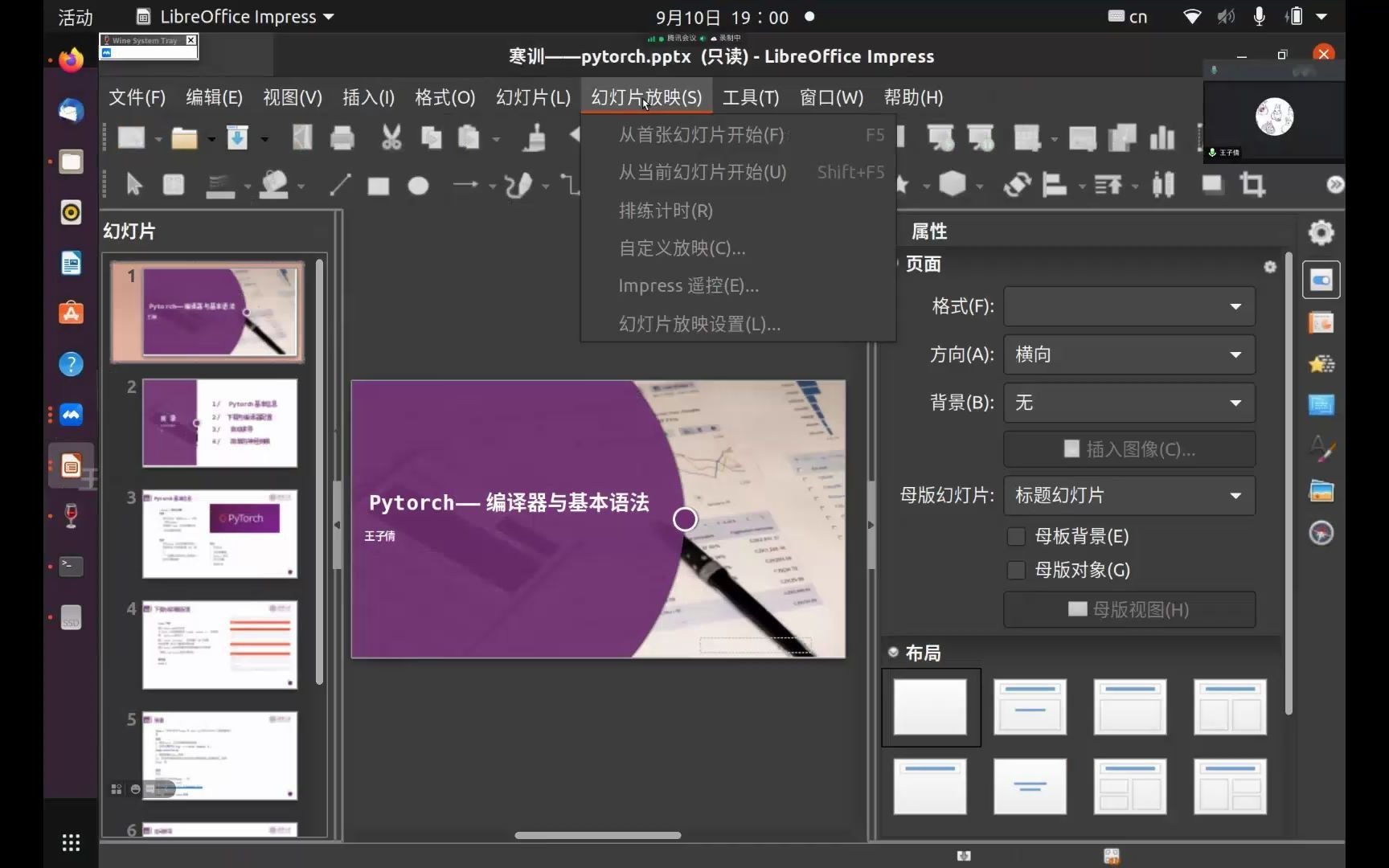Screen dimensions: 1389x868
Task: Click the Copy icon in the toolbar
Action: click(x=432, y=138)
